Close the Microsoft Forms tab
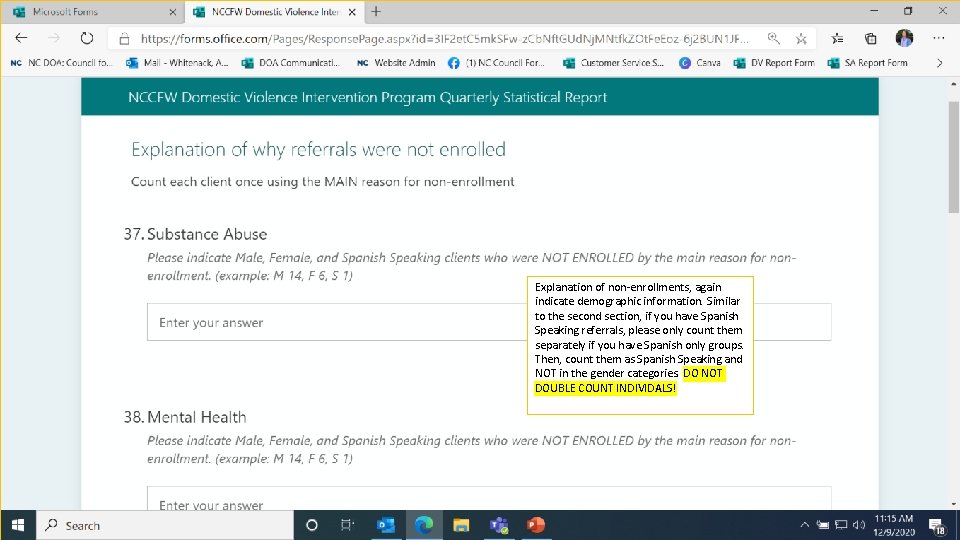Screen dimensions: 960x540 (x=173, y=12)
